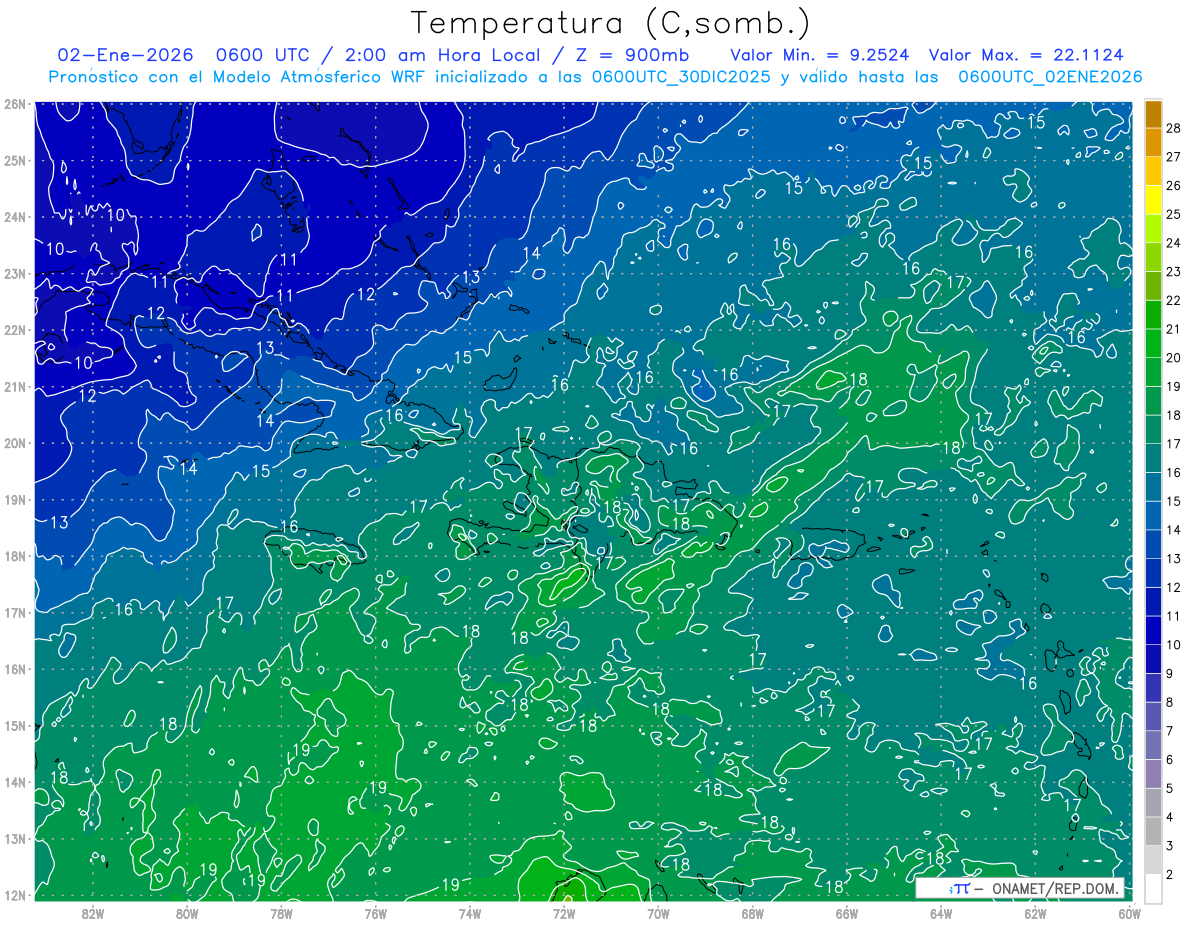Click longitude axis label "62W"
The image size is (1200, 927).
[x=1034, y=913]
